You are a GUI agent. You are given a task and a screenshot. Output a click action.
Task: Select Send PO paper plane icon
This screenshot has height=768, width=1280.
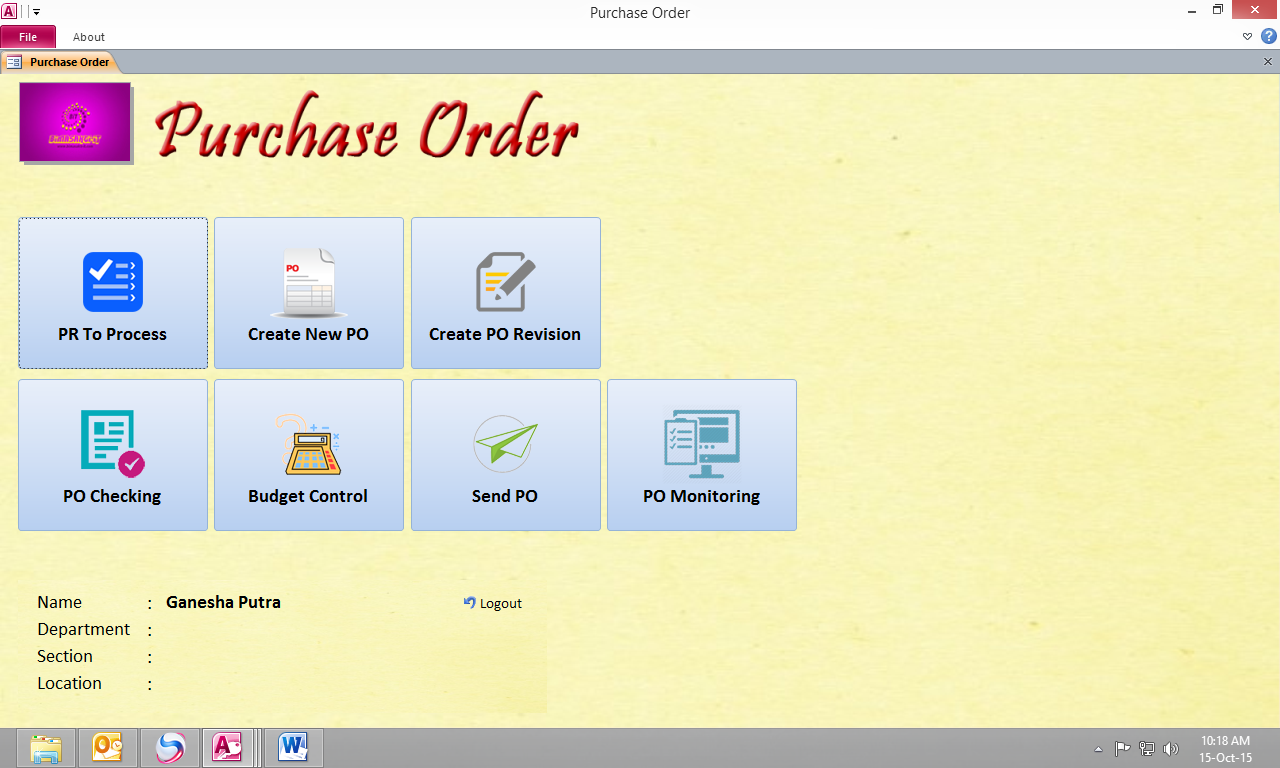[x=505, y=443]
